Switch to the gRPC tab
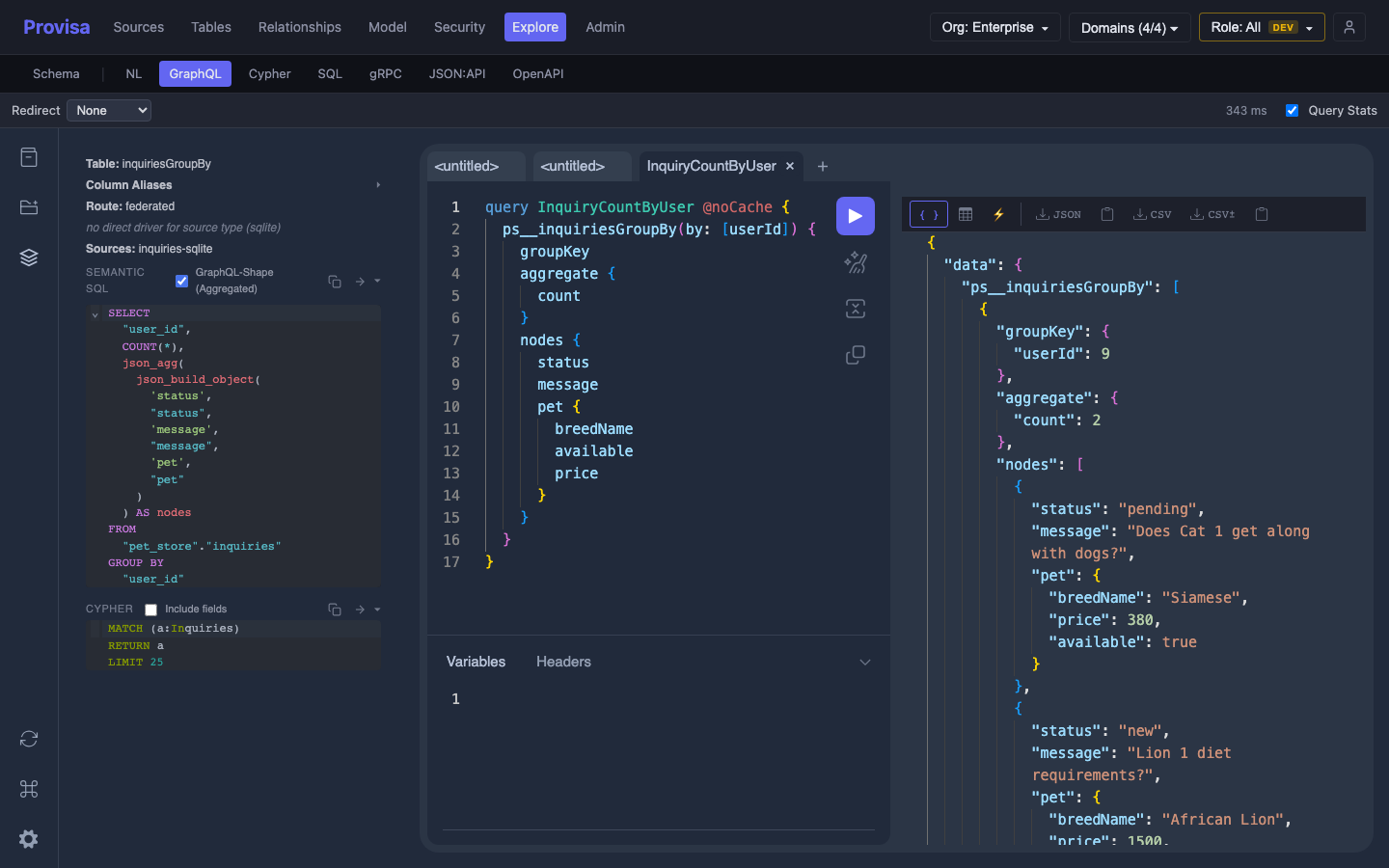This screenshot has width=1389, height=868. click(386, 73)
